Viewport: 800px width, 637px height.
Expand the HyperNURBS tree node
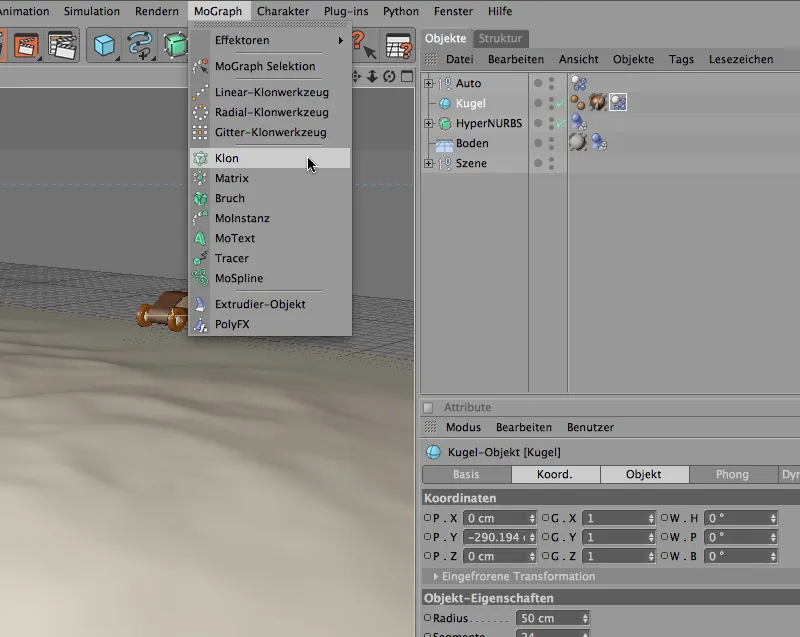coord(429,123)
